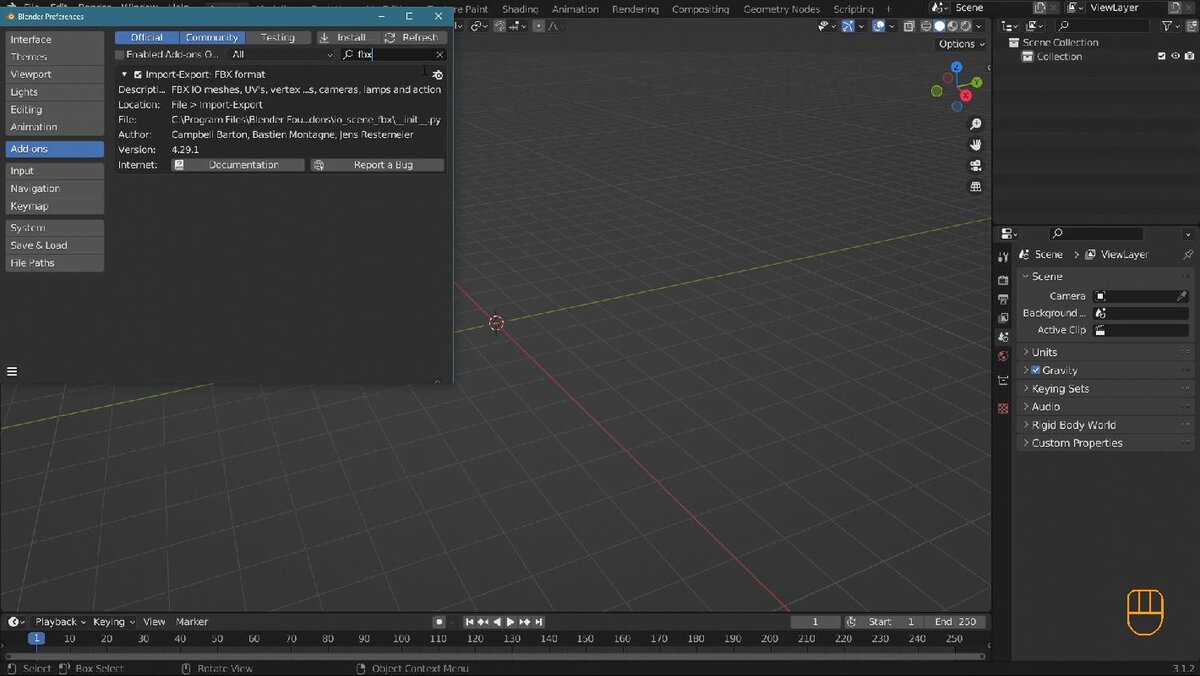Open the Interface preferences section
Viewport: 1200px width, 676px height.
tap(54, 40)
